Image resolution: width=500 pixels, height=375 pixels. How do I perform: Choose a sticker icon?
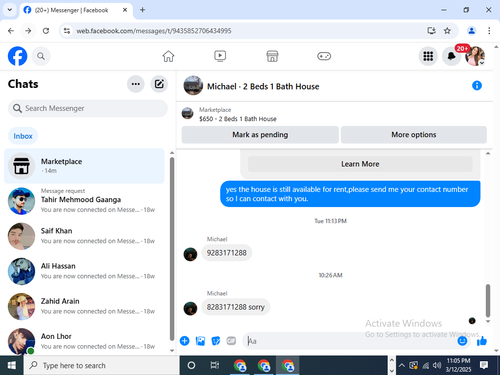[216, 341]
